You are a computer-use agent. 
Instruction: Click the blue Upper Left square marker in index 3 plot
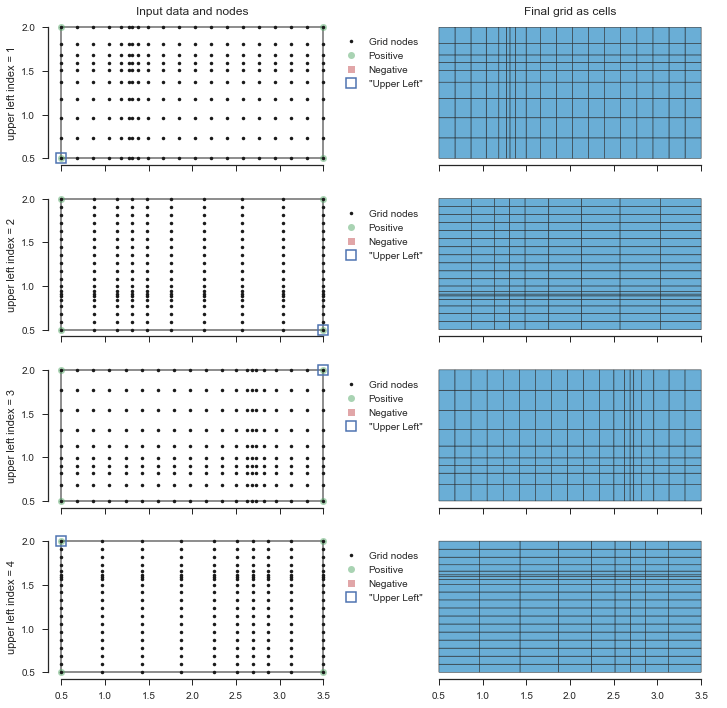[x=323, y=370]
